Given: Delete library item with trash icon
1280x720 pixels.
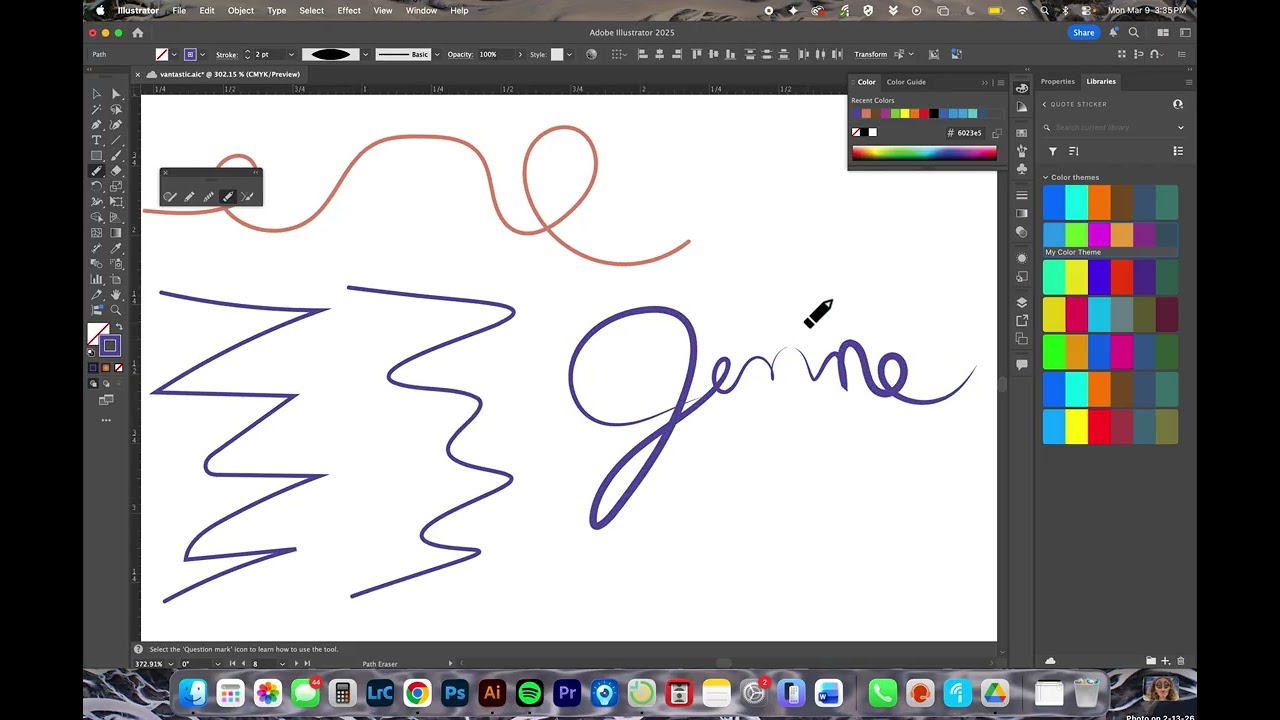Looking at the screenshot, I should [x=1181, y=661].
